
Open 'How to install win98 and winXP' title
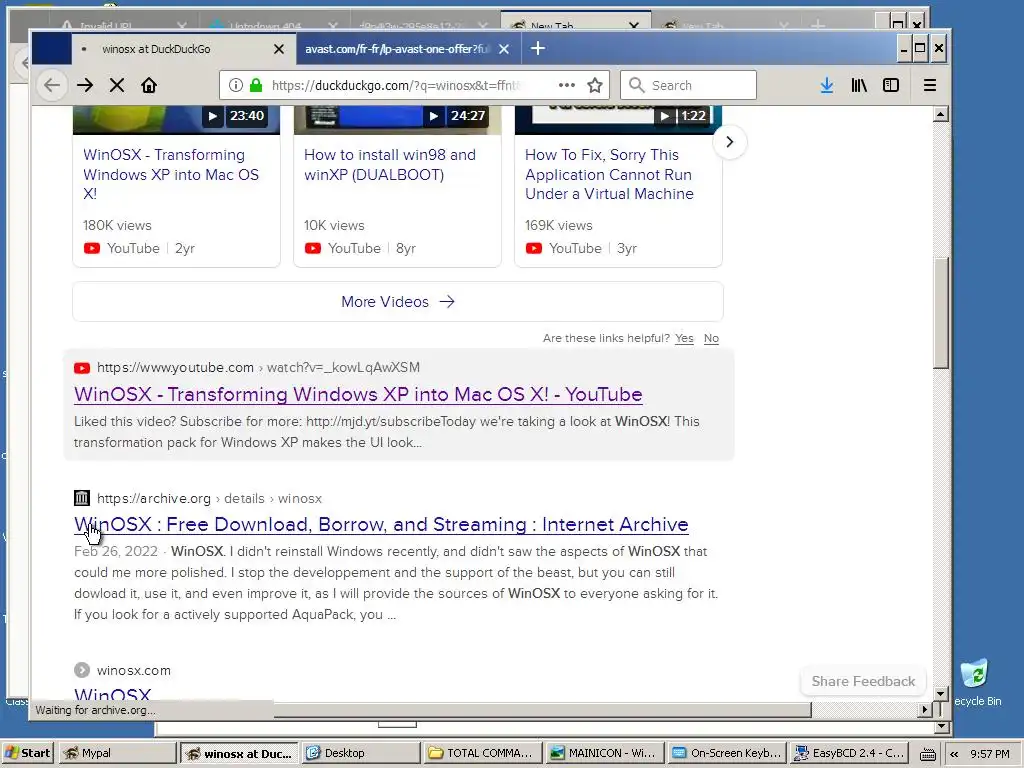click(x=390, y=165)
